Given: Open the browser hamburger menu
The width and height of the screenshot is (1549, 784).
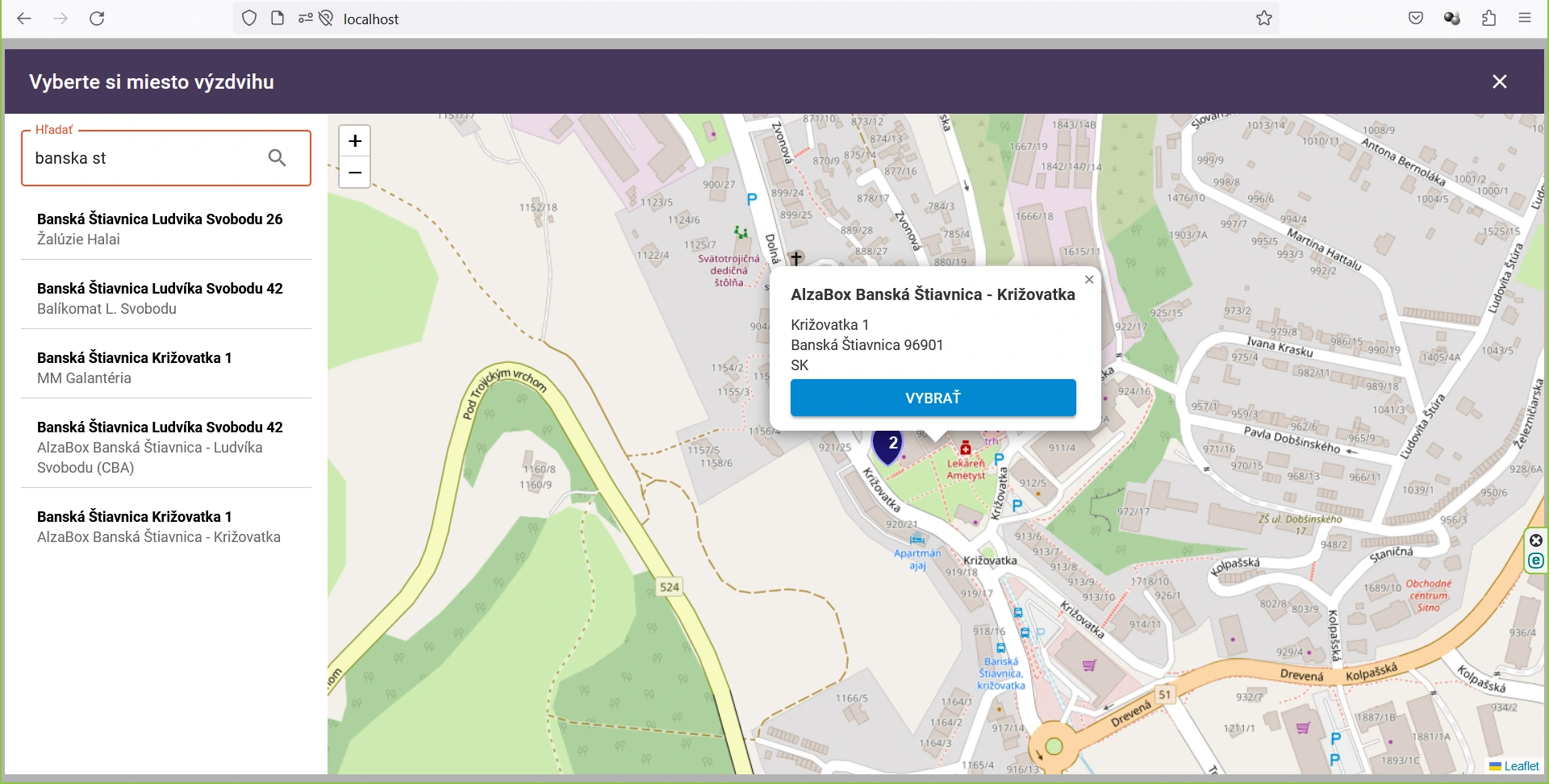Looking at the screenshot, I should click(x=1525, y=19).
